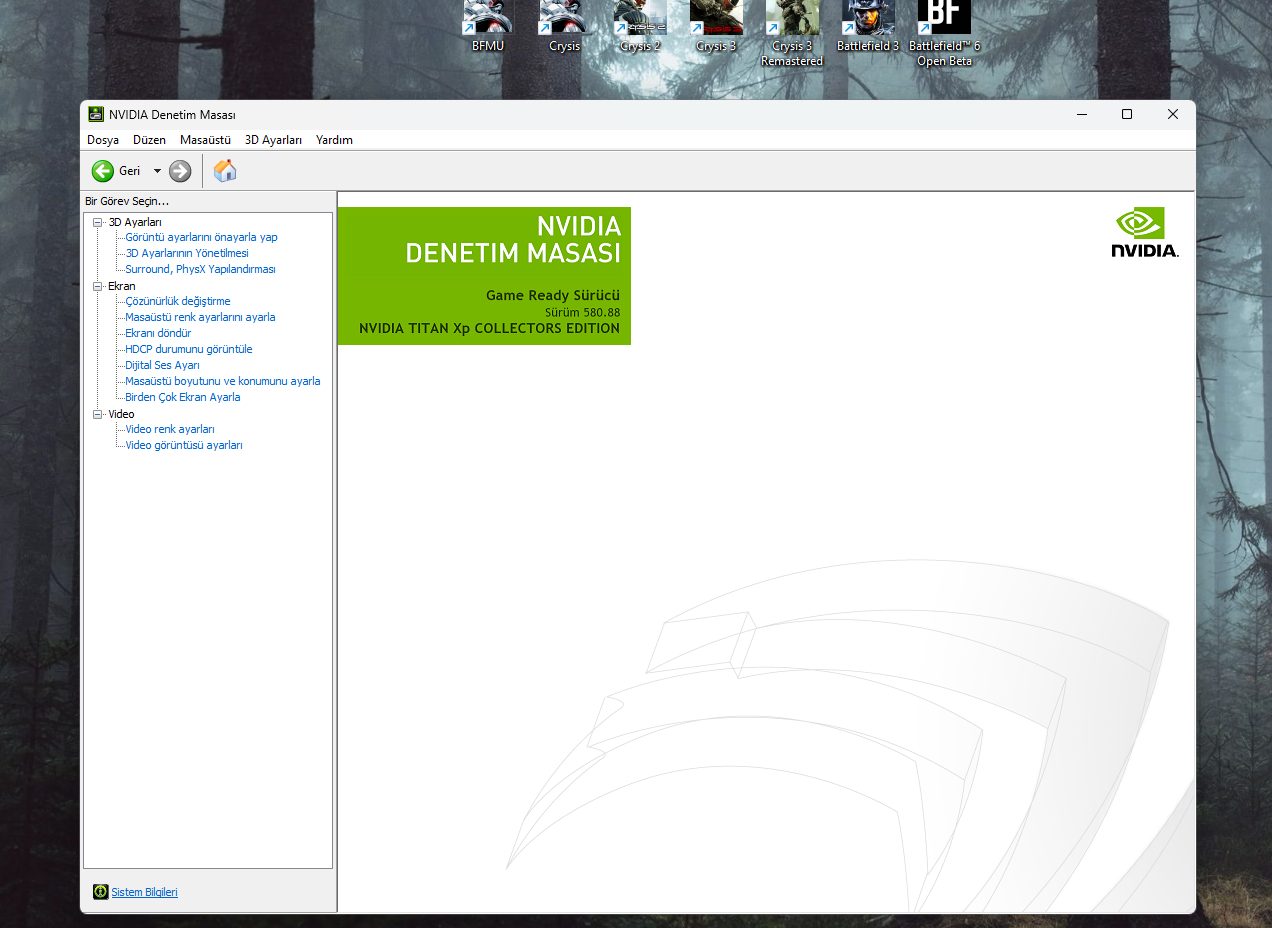1272x928 pixels.
Task: Collapse the Video tree node
Action: (98, 414)
